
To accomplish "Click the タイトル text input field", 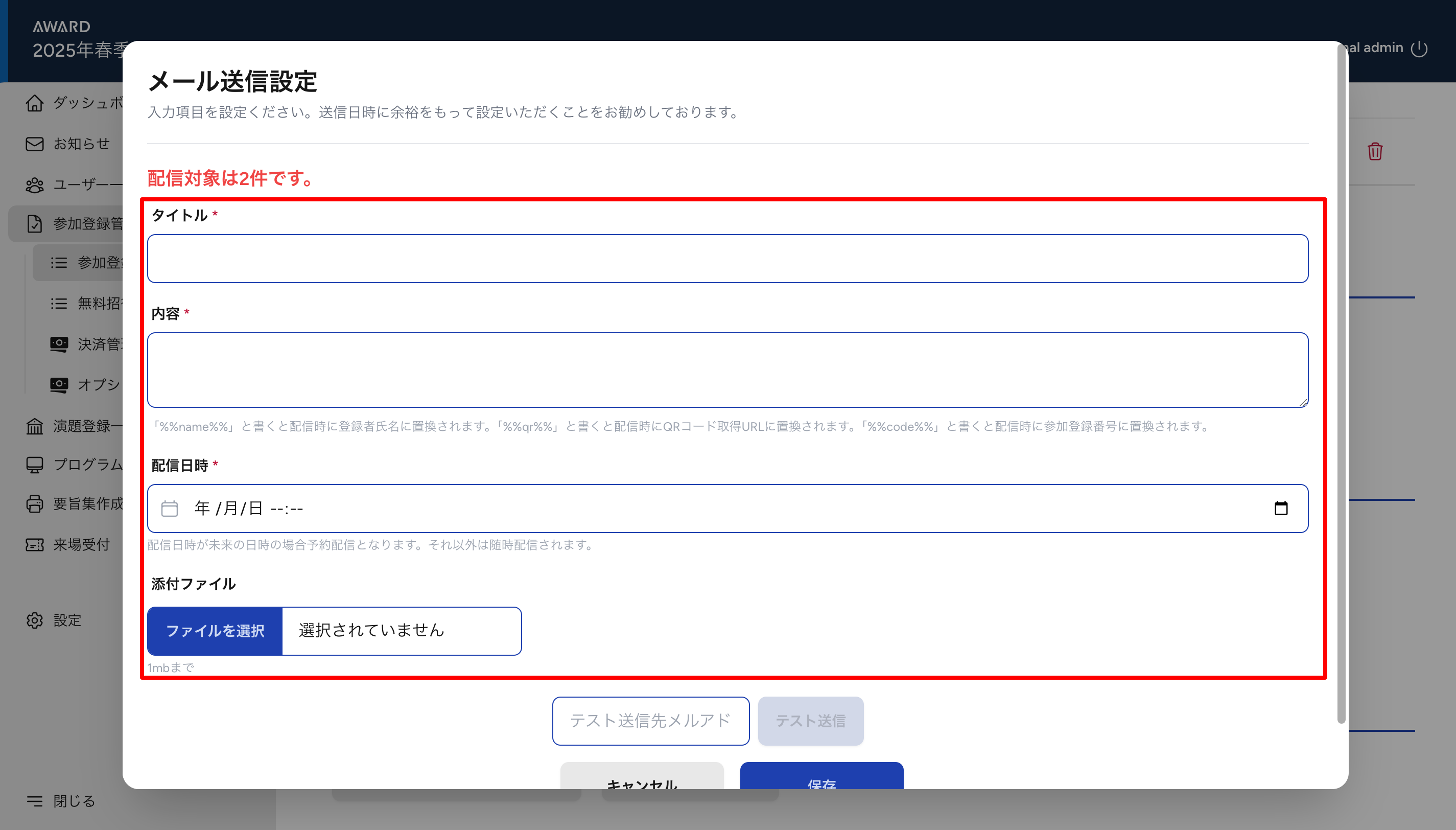I will coord(727,259).
